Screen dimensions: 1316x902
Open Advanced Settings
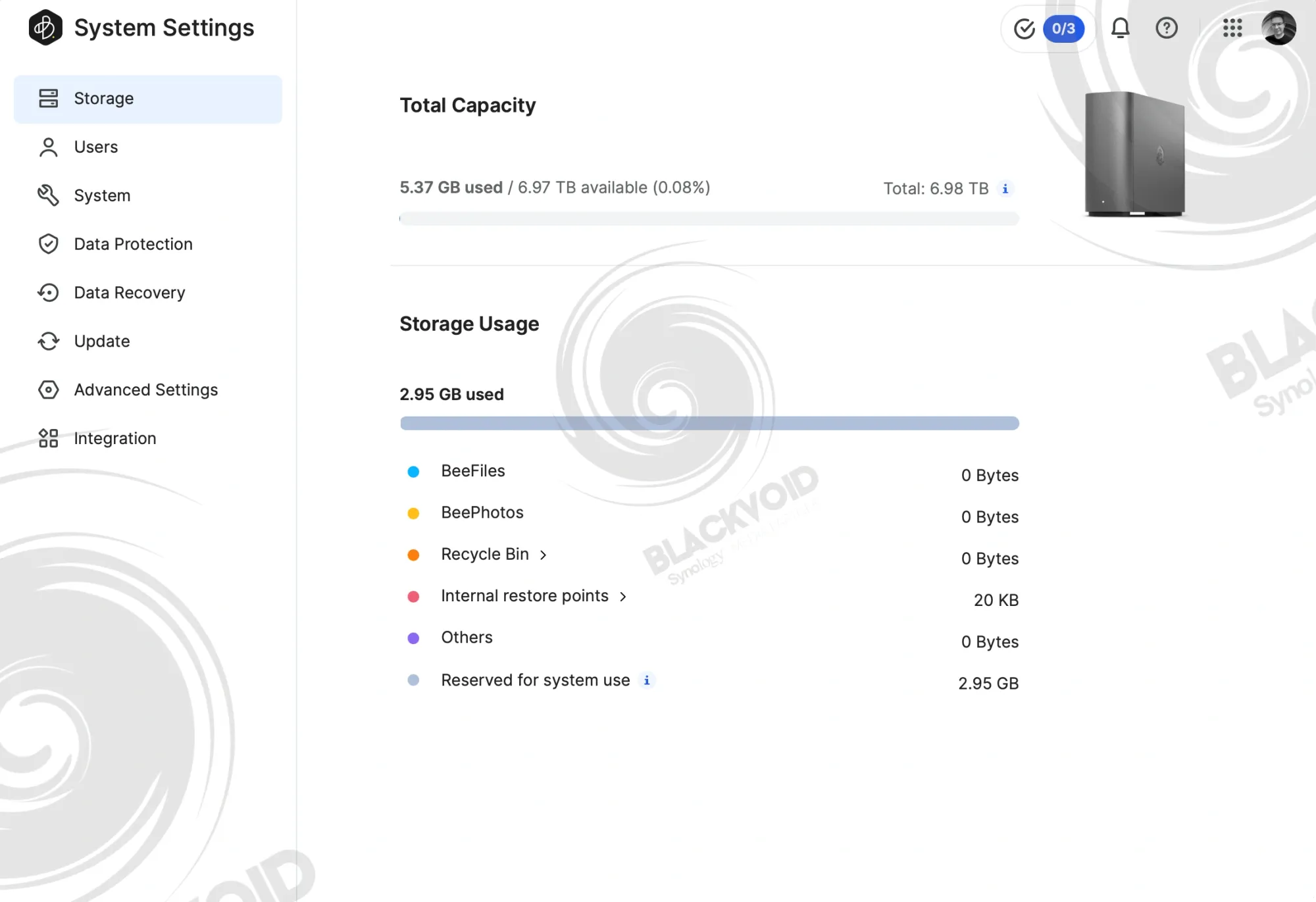click(x=148, y=390)
